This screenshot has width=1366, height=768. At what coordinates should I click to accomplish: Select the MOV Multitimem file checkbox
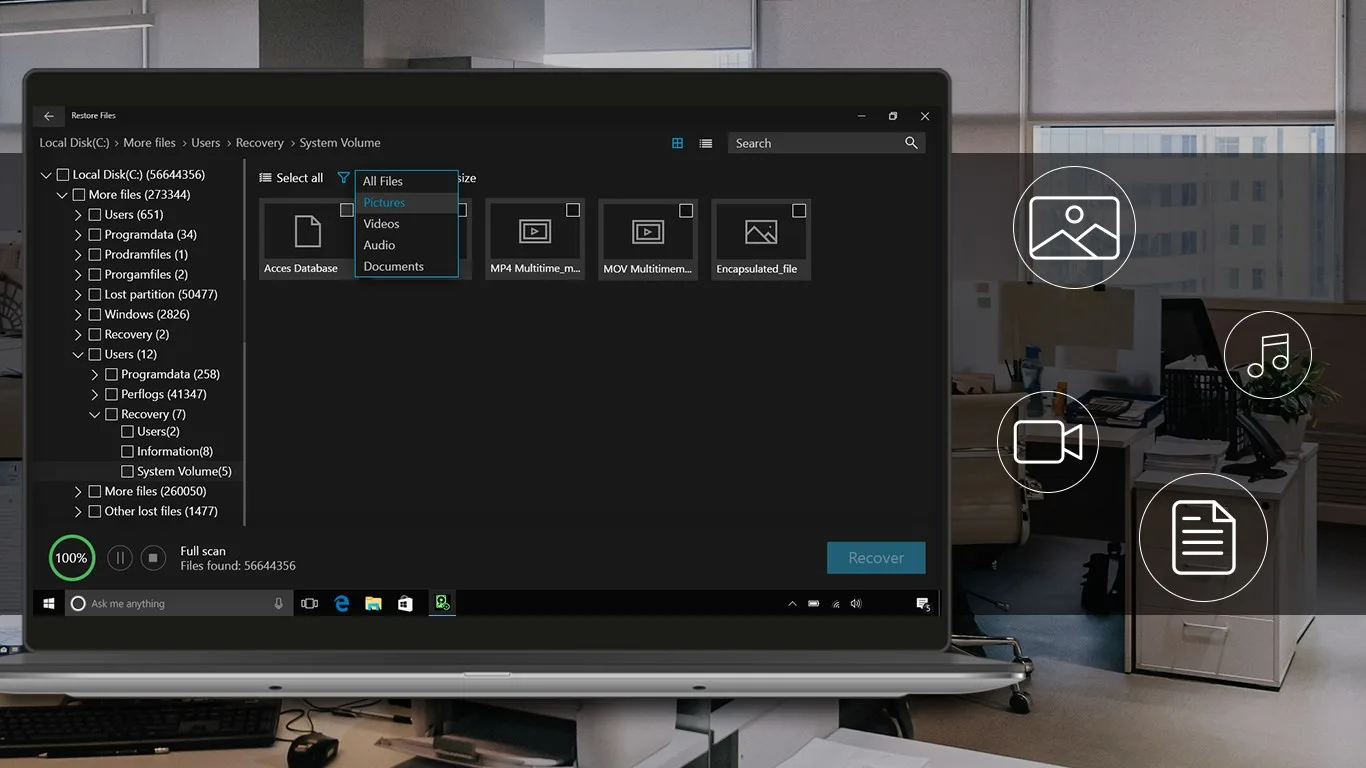pos(686,211)
